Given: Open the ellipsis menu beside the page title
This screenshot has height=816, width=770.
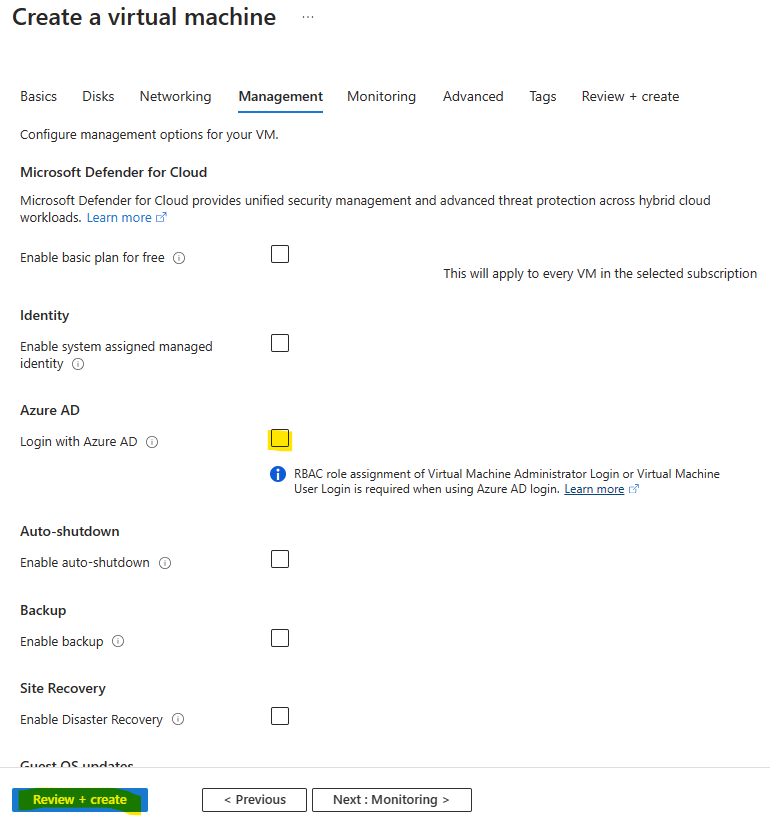Looking at the screenshot, I should pos(308,17).
